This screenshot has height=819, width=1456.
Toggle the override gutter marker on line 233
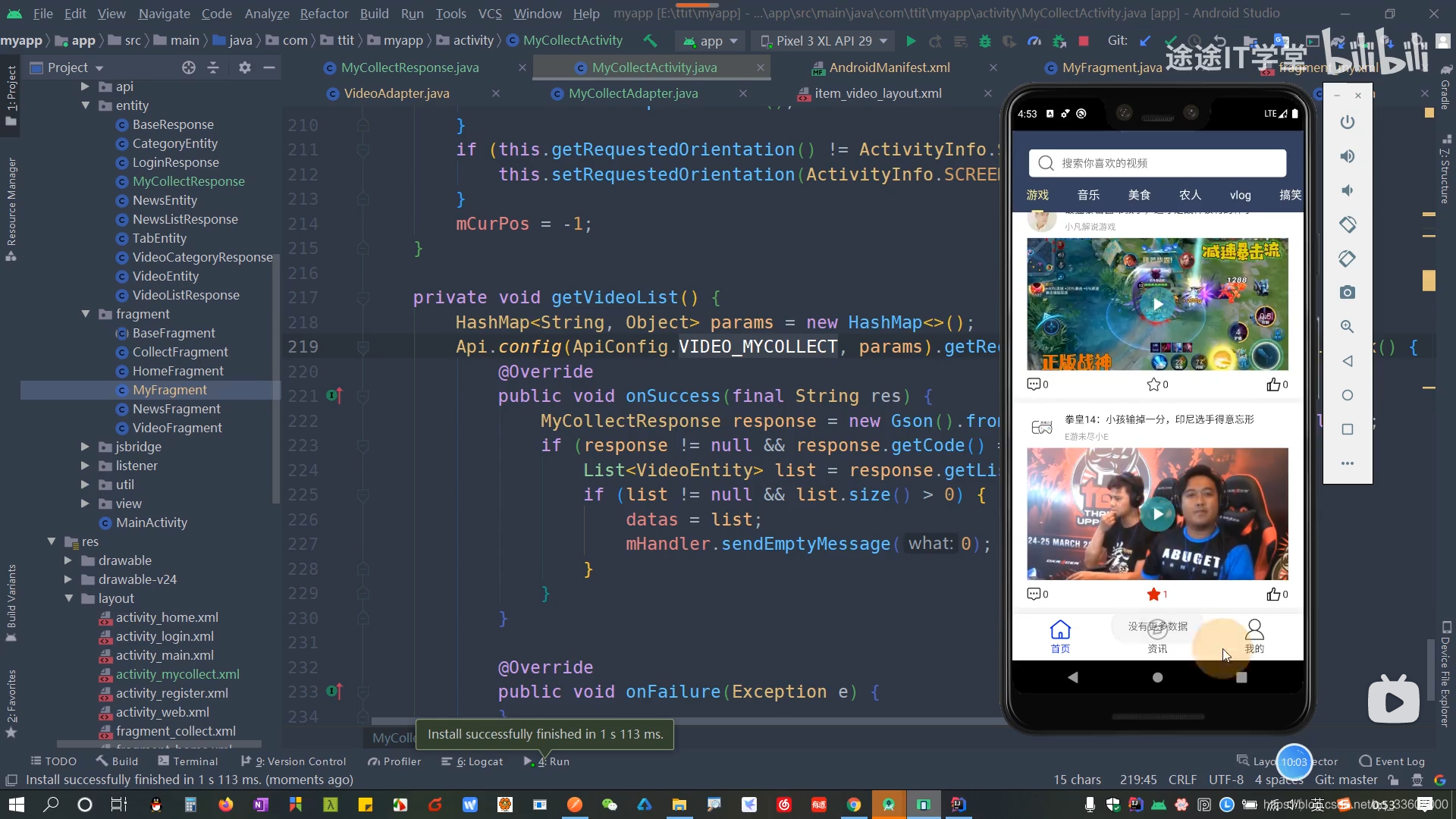click(x=334, y=691)
